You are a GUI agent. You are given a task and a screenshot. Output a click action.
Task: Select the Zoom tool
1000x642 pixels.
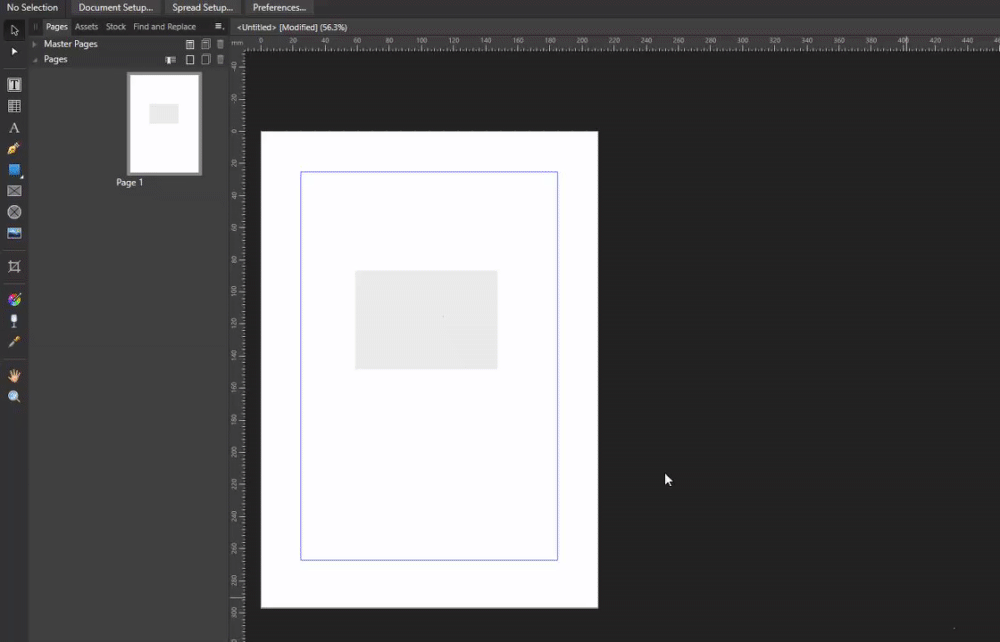13,396
